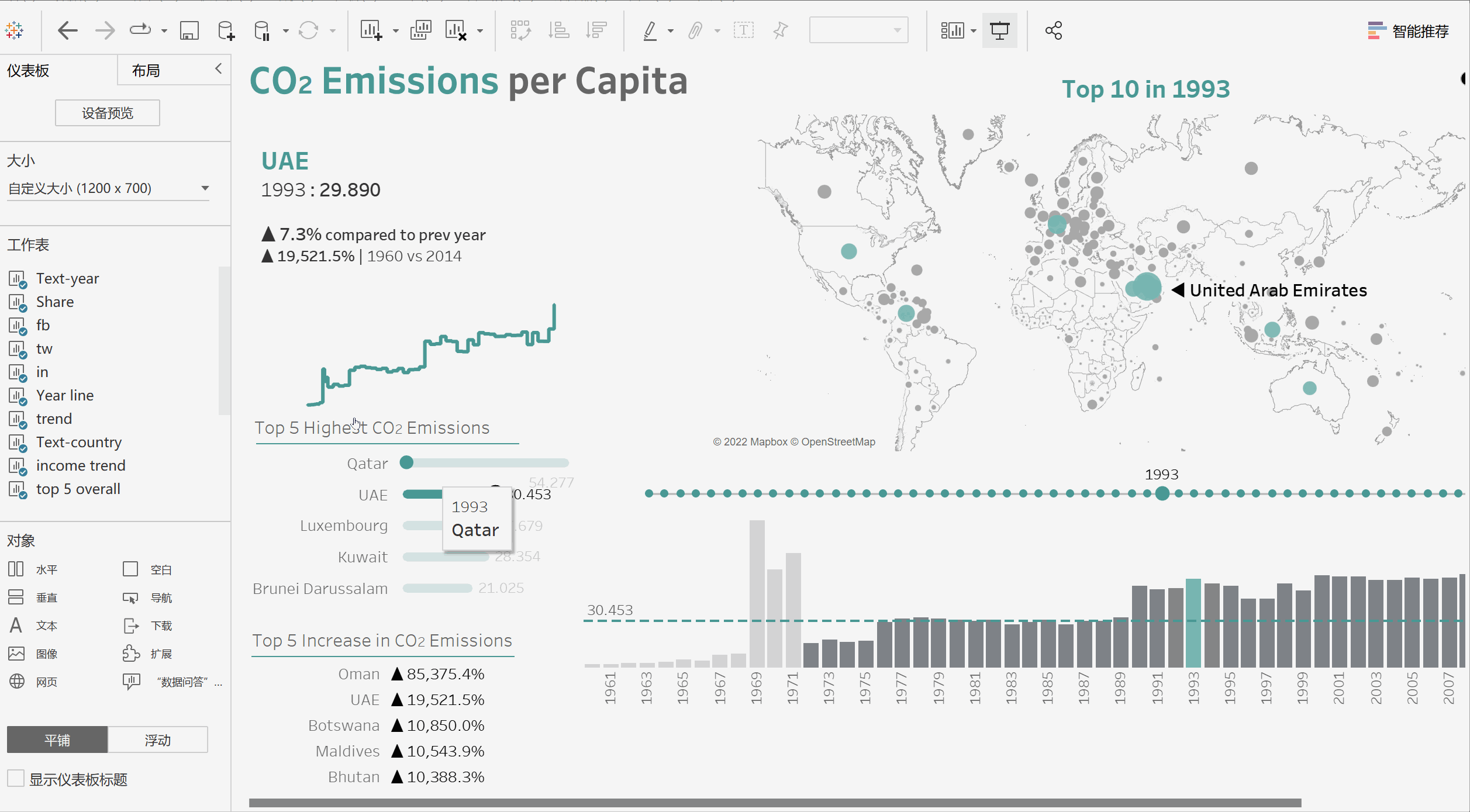Select the Text-year worksheet

pos(68,278)
